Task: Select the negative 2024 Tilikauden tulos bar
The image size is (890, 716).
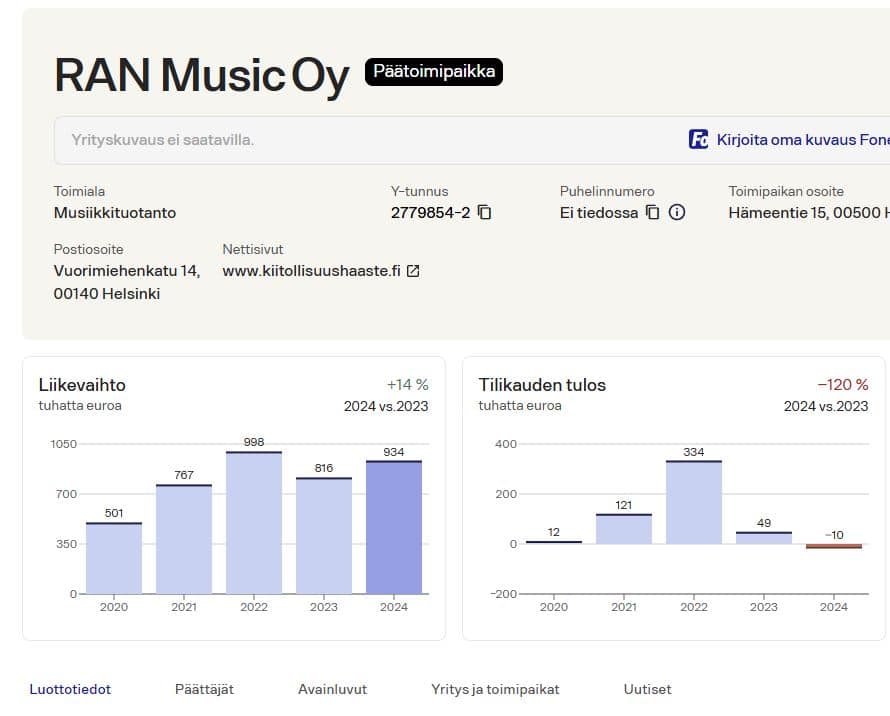Action: point(834,546)
